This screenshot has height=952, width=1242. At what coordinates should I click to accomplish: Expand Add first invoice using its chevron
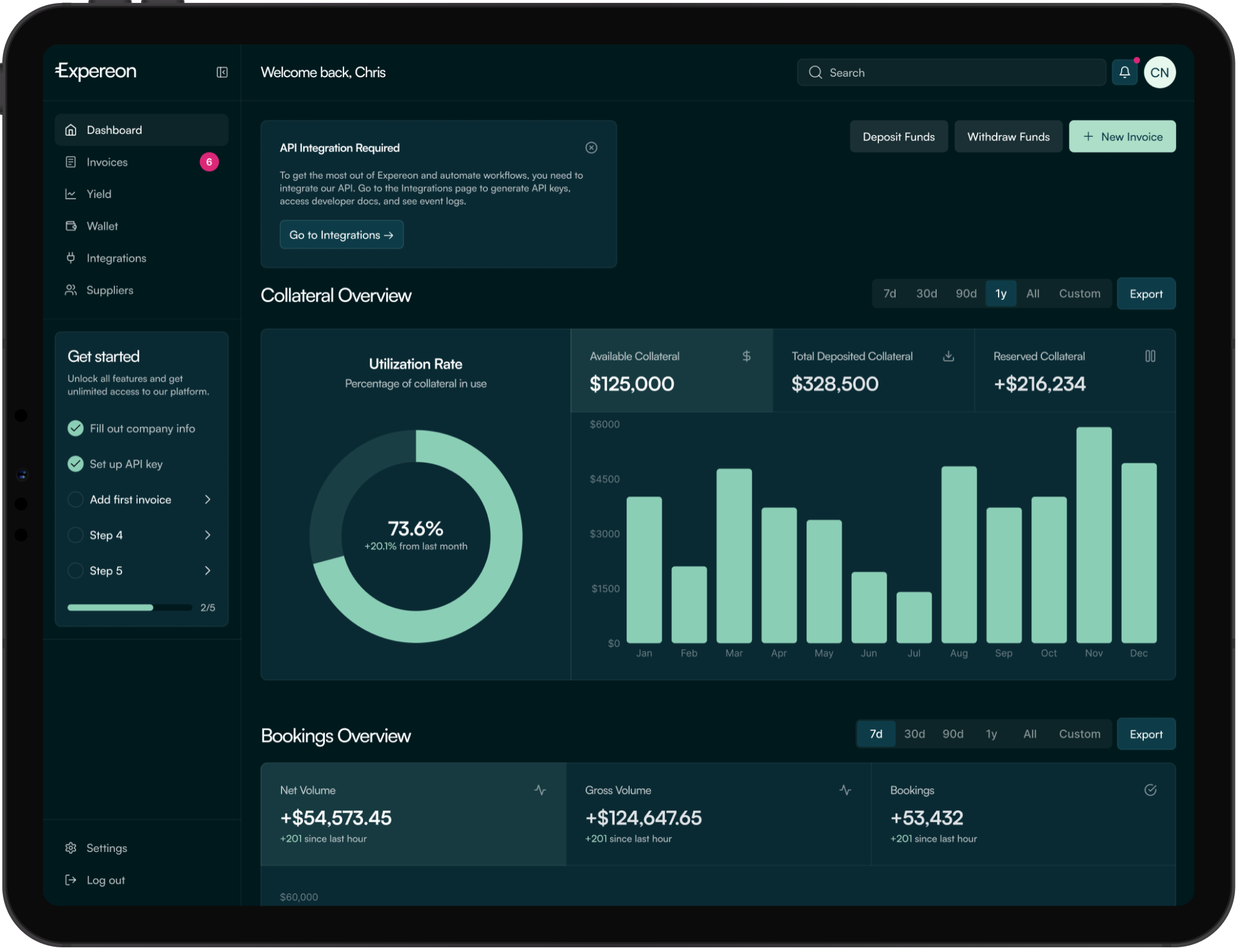tap(207, 500)
